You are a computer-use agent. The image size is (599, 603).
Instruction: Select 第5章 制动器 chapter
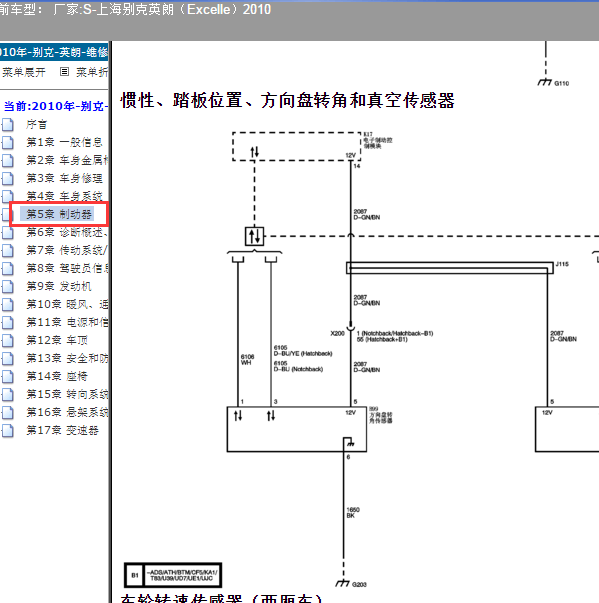(59, 214)
